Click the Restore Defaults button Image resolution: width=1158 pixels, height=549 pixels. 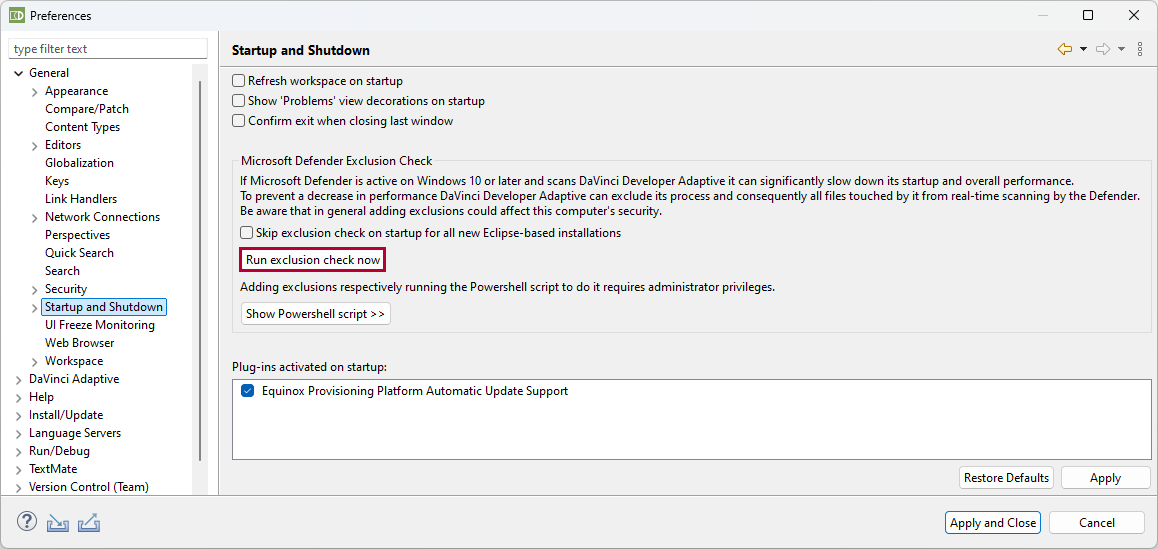pos(1007,478)
